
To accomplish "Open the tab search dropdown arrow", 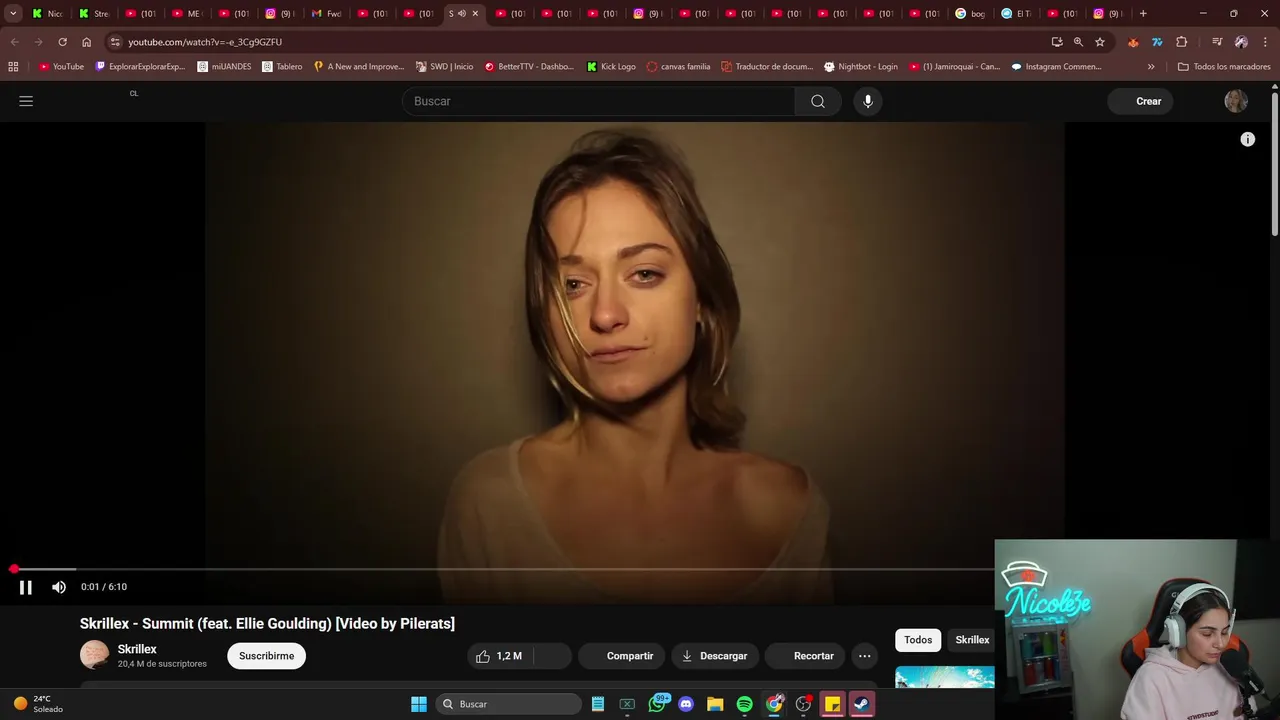I will (13, 13).
